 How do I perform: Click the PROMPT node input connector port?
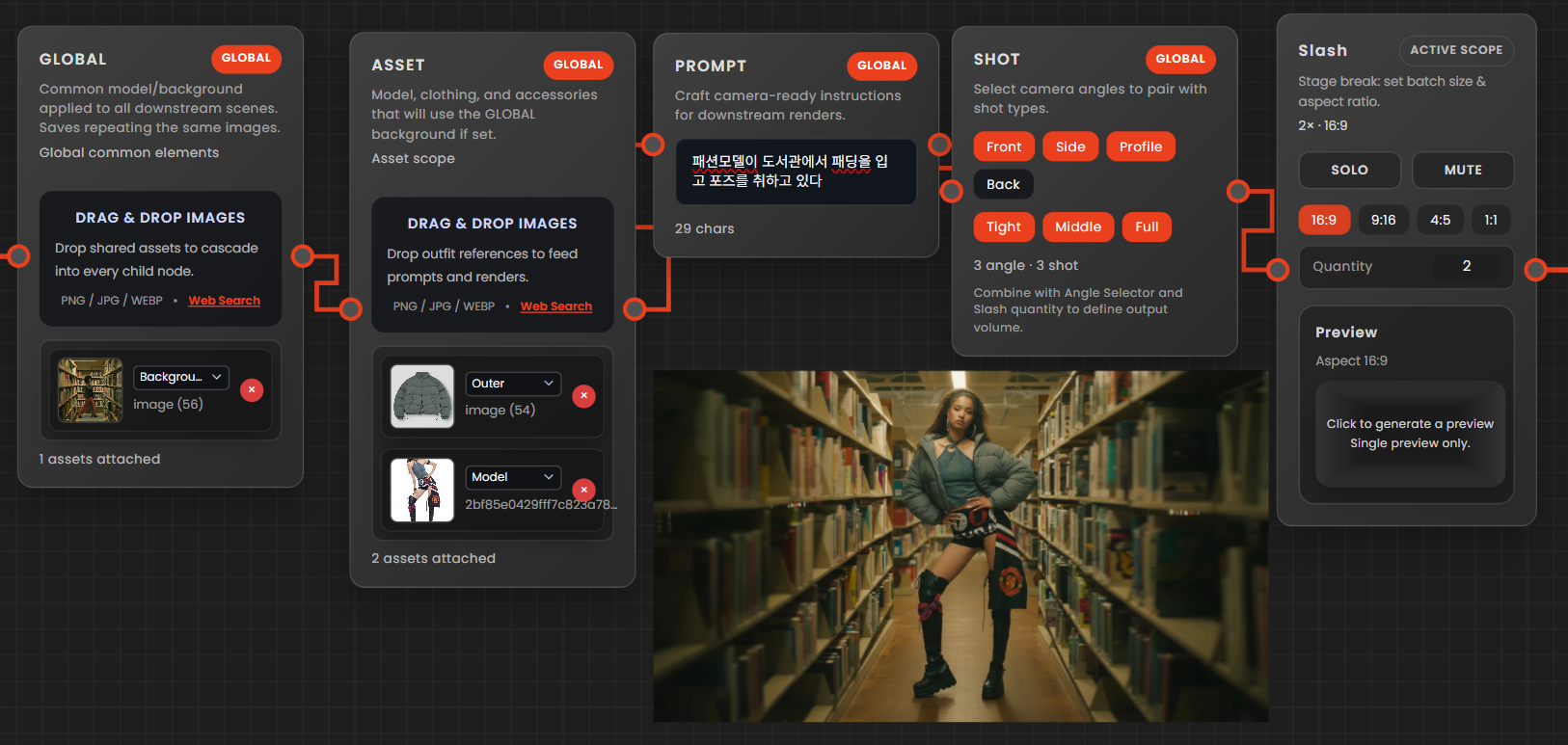pyautogui.click(x=653, y=145)
